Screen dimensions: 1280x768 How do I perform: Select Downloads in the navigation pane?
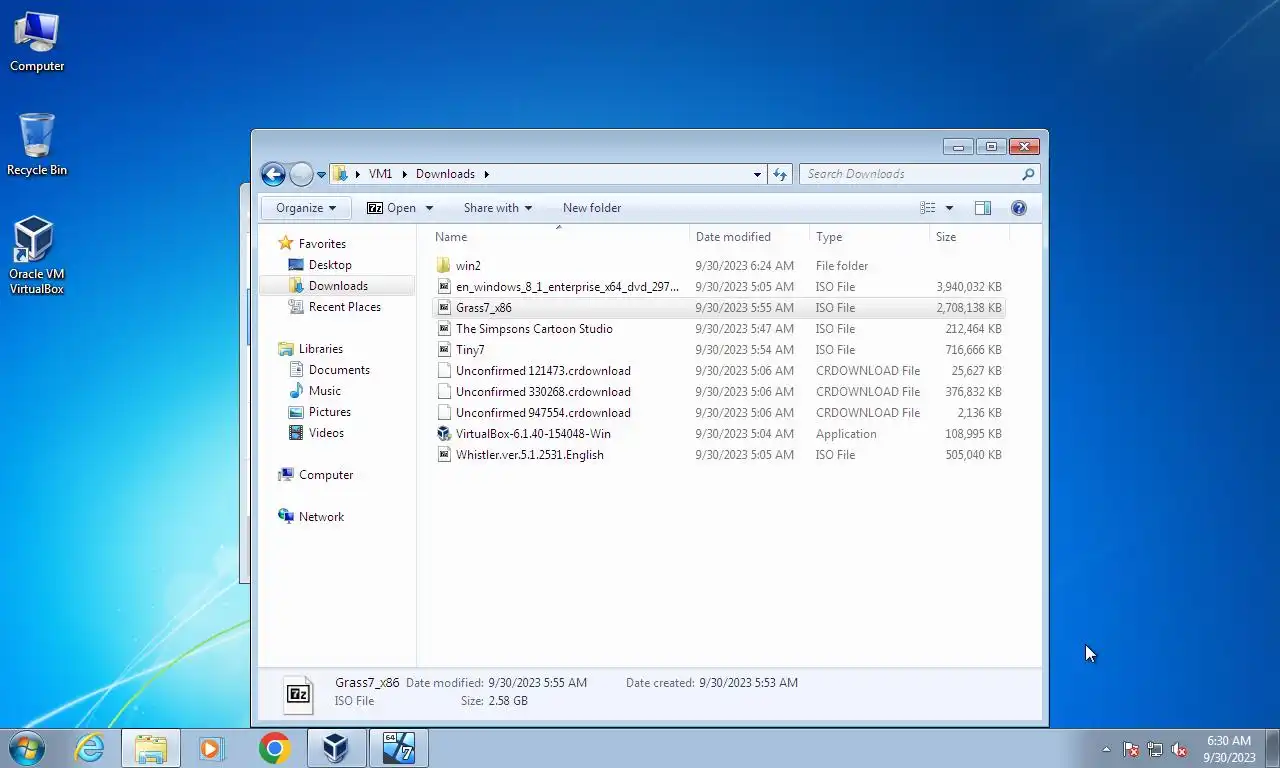pyautogui.click(x=338, y=286)
